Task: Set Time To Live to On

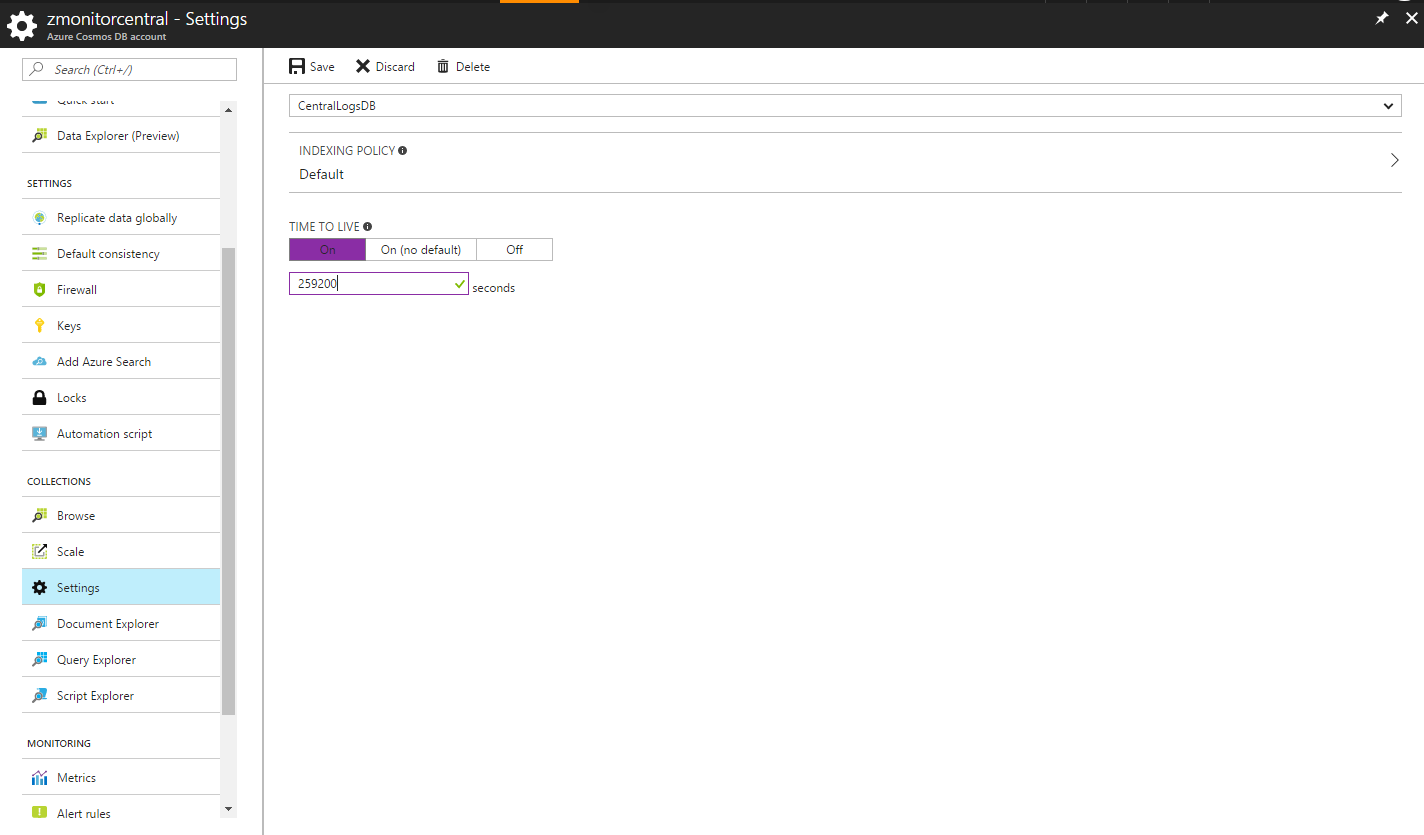Action: click(x=327, y=250)
